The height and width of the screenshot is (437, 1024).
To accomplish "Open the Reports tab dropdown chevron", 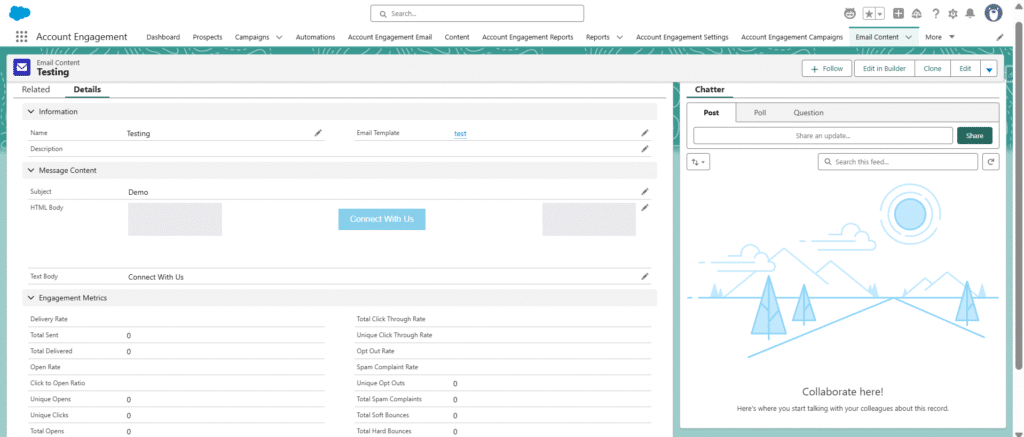I will [x=619, y=37].
